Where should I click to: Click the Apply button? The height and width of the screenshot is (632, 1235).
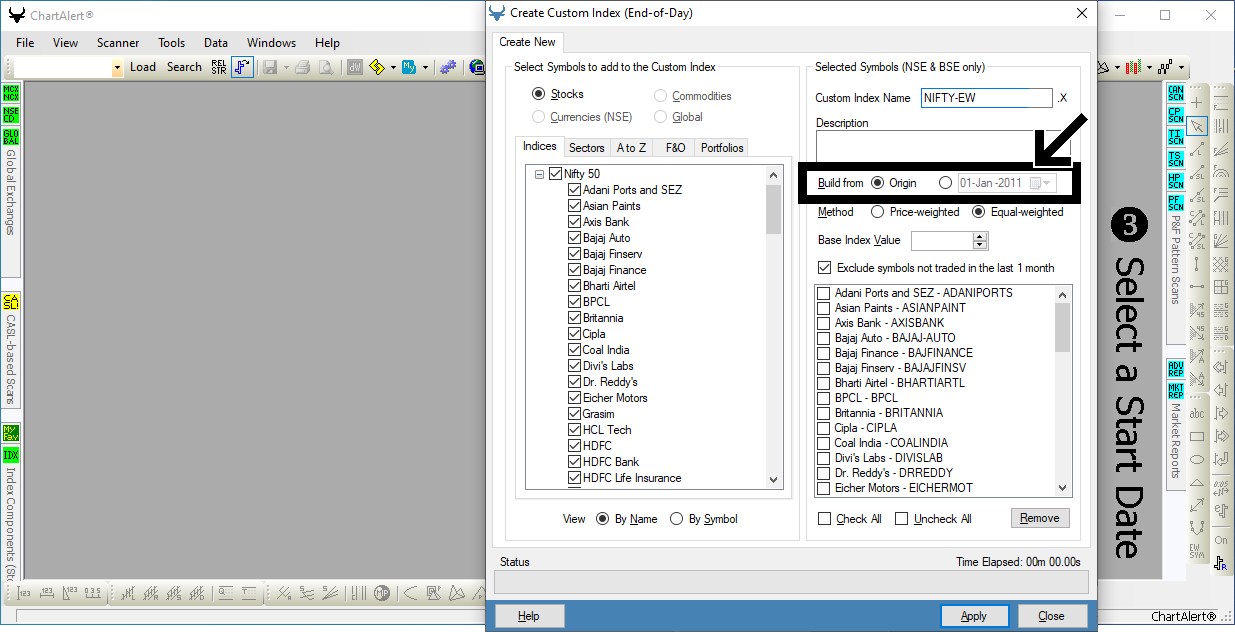(974, 616)
